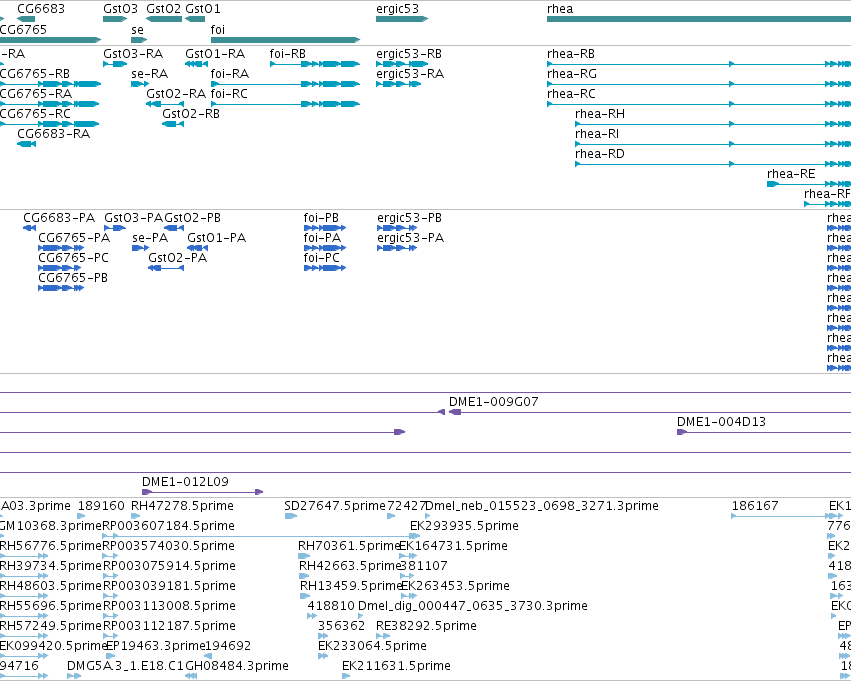Select transcript rhea-RI

coord(713,144)
